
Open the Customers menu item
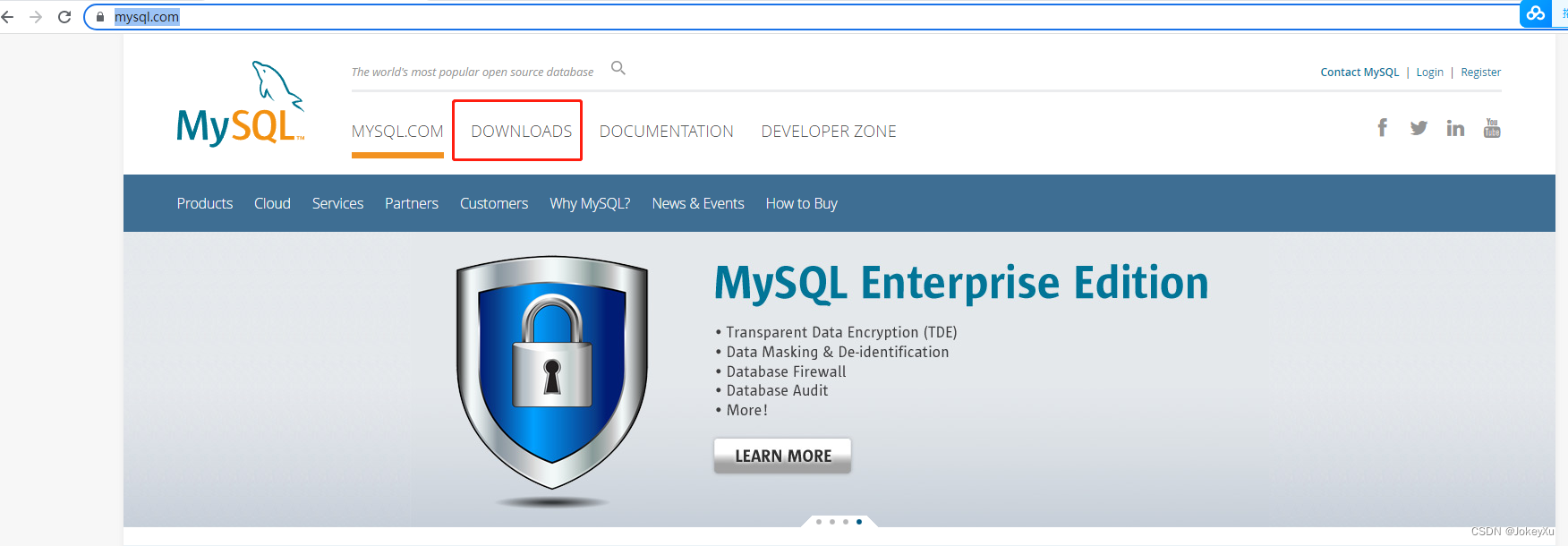tap(494, 203)
